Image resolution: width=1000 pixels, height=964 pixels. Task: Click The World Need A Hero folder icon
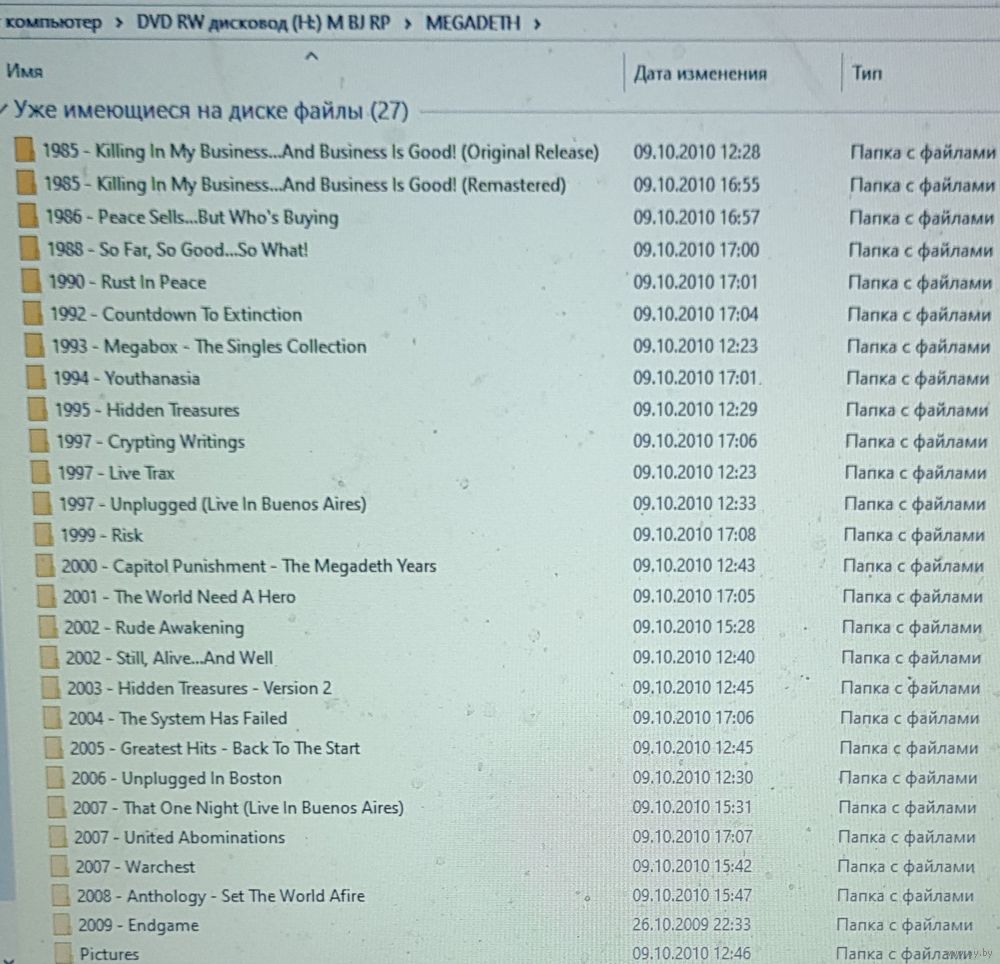[46, 596]
